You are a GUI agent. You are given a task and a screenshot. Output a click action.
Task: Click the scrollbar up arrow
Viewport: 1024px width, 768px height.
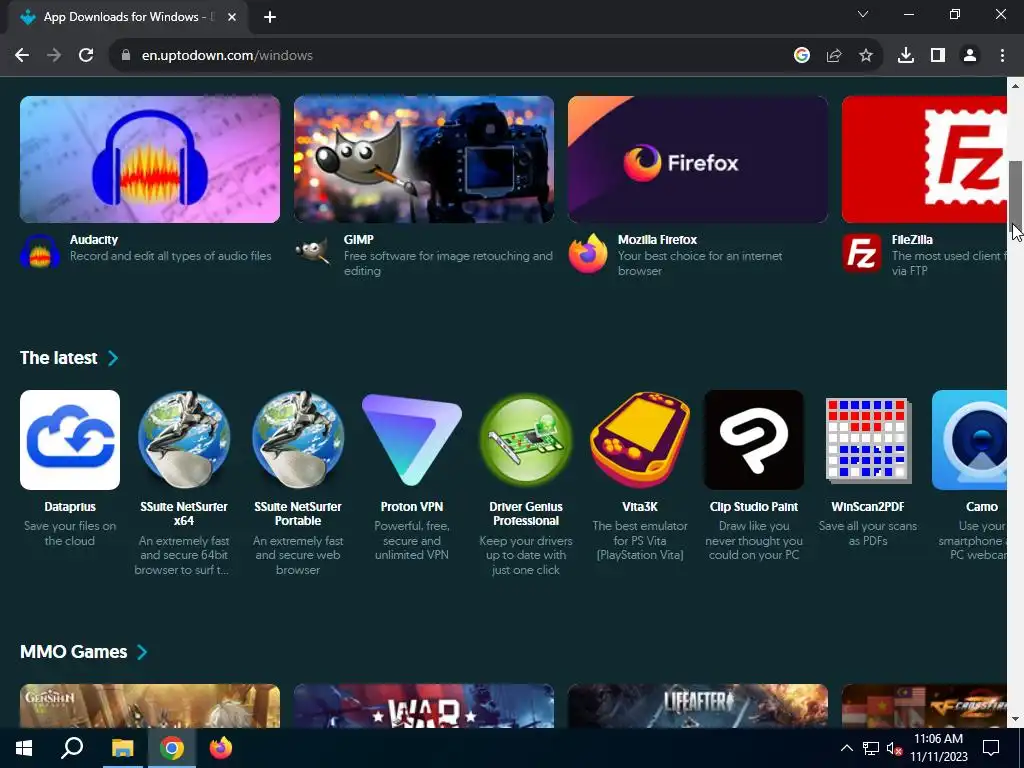1016,86
